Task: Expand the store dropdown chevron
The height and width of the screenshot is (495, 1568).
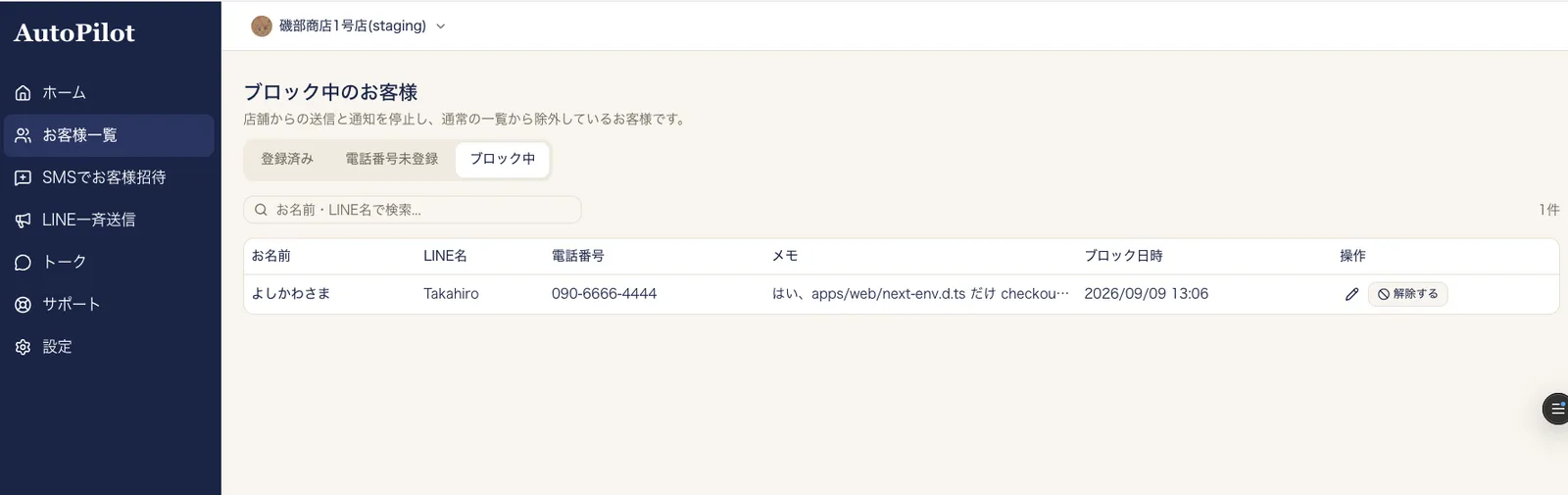Action: [x=441, y=26]
